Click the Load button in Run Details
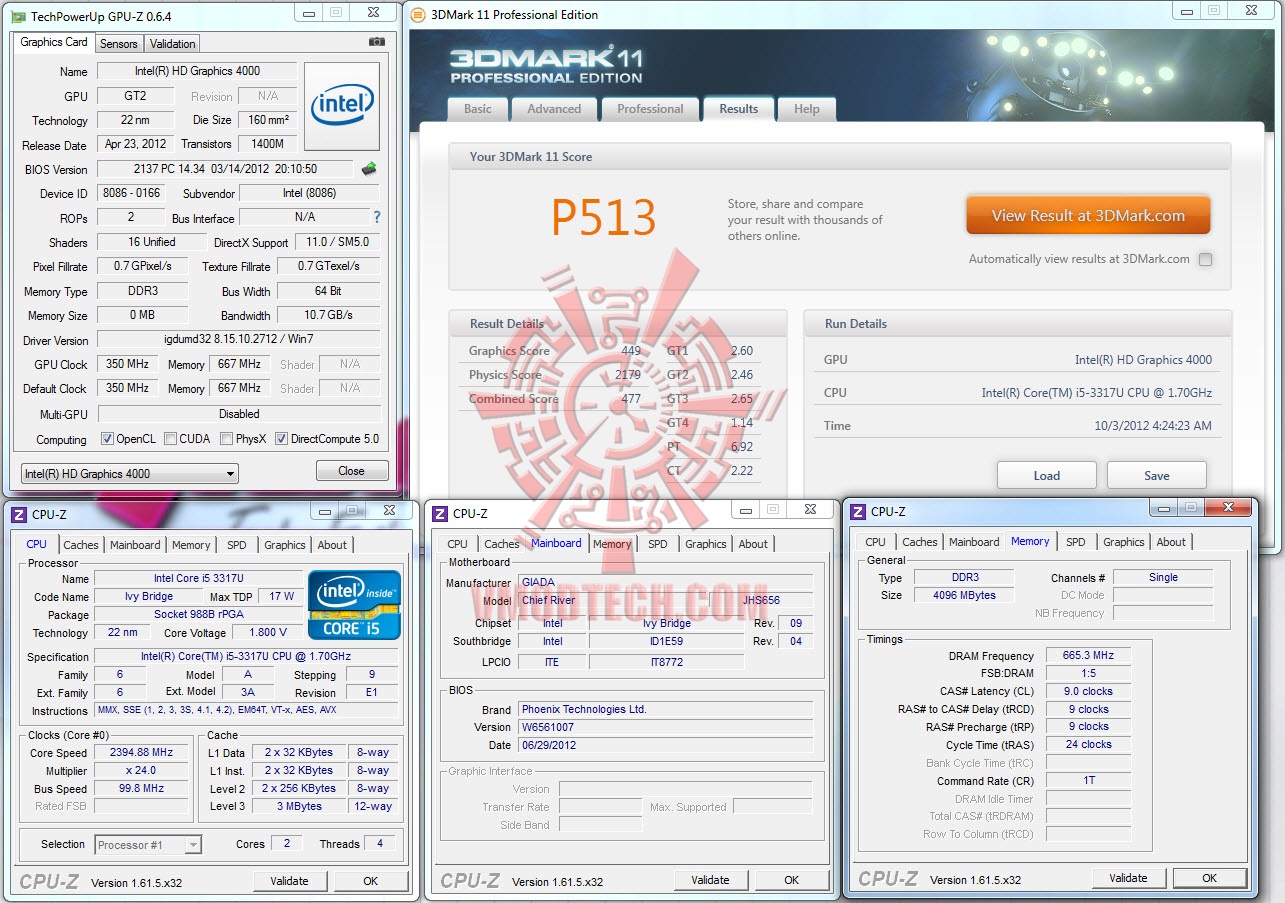1285x903 pixels. [x=1047, y=475]
